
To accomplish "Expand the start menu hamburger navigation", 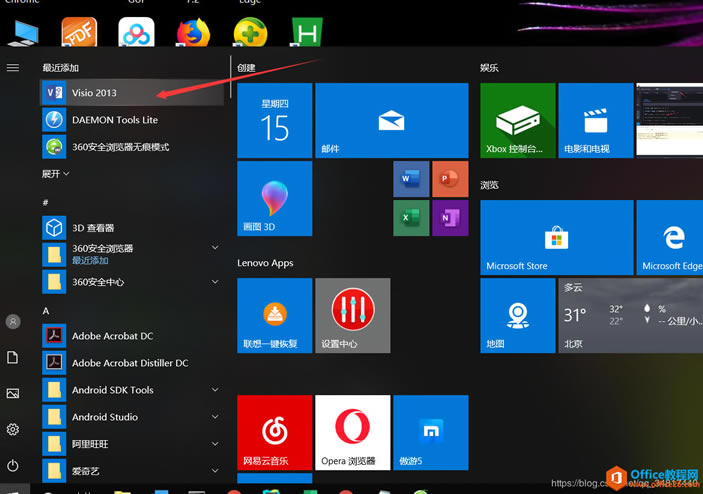I will (13, 68).
